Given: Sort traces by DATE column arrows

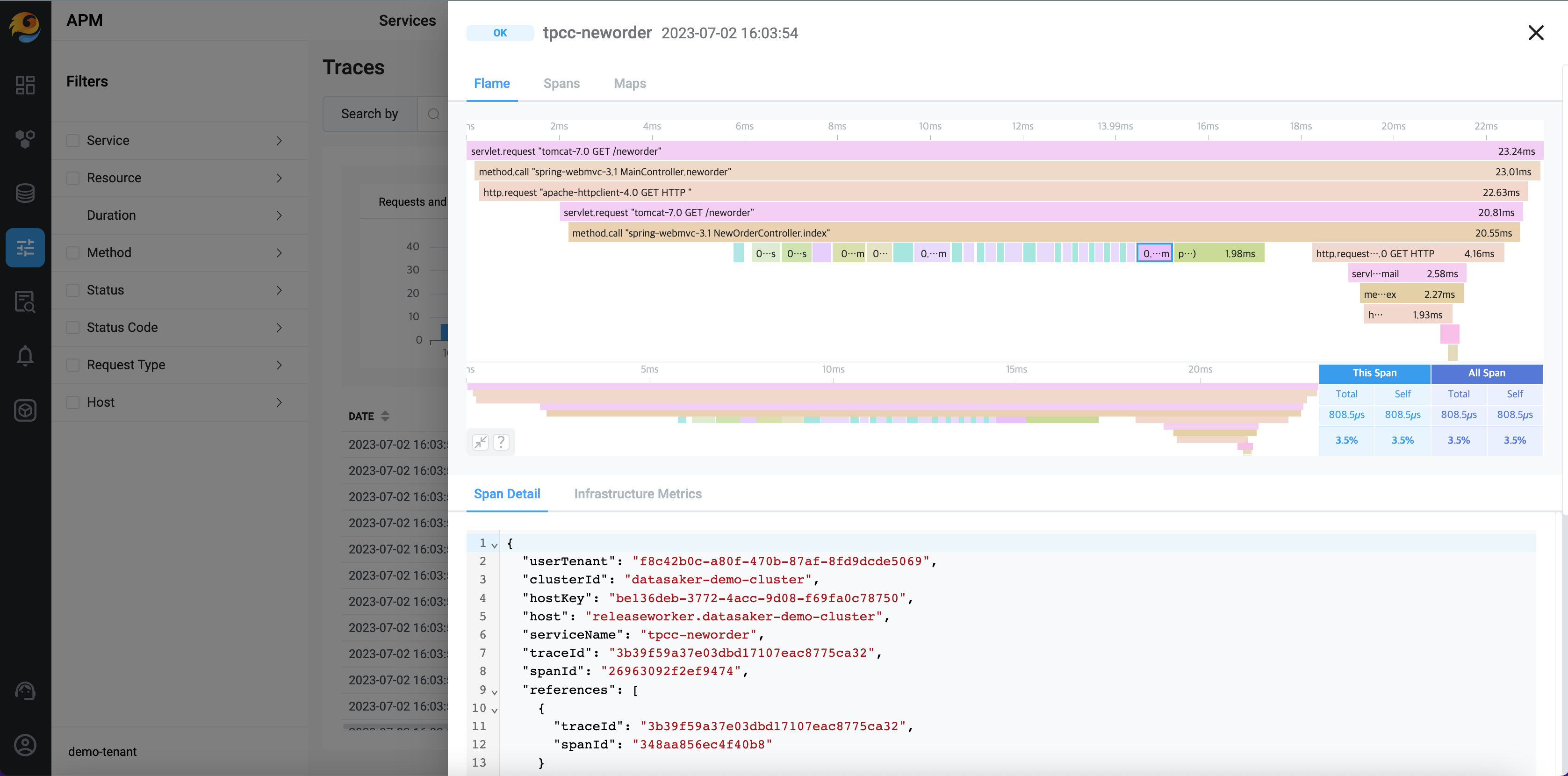Looking at the screenshot, I should click(385, 417).
